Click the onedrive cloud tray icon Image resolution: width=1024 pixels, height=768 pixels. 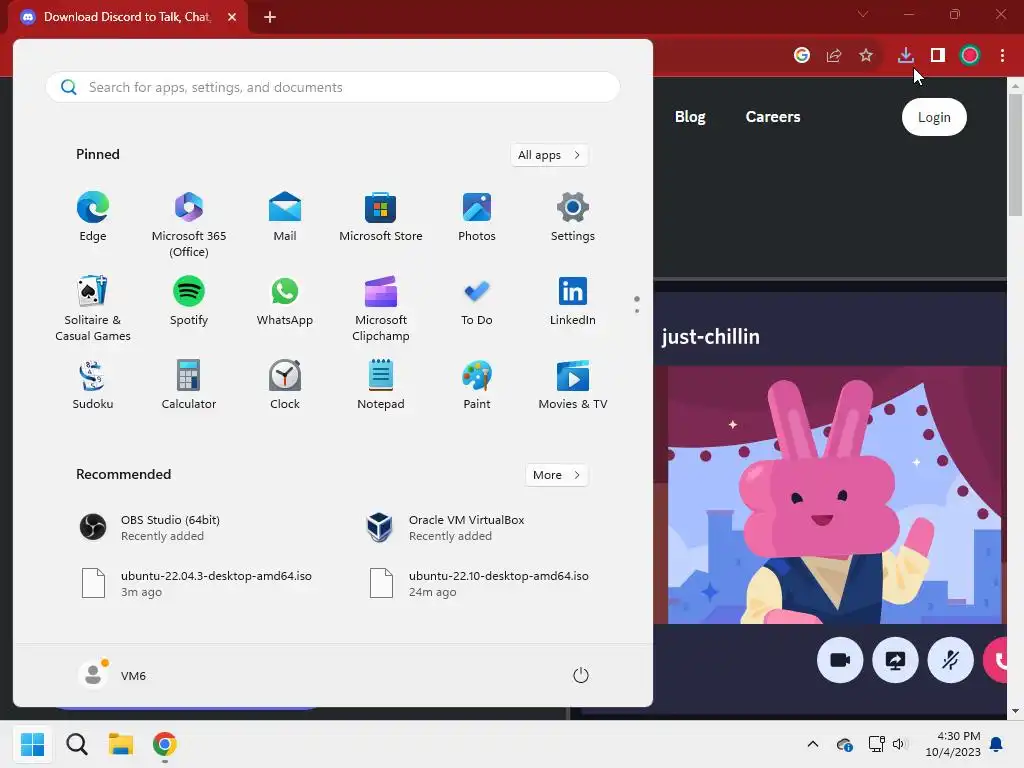(844, 744)
